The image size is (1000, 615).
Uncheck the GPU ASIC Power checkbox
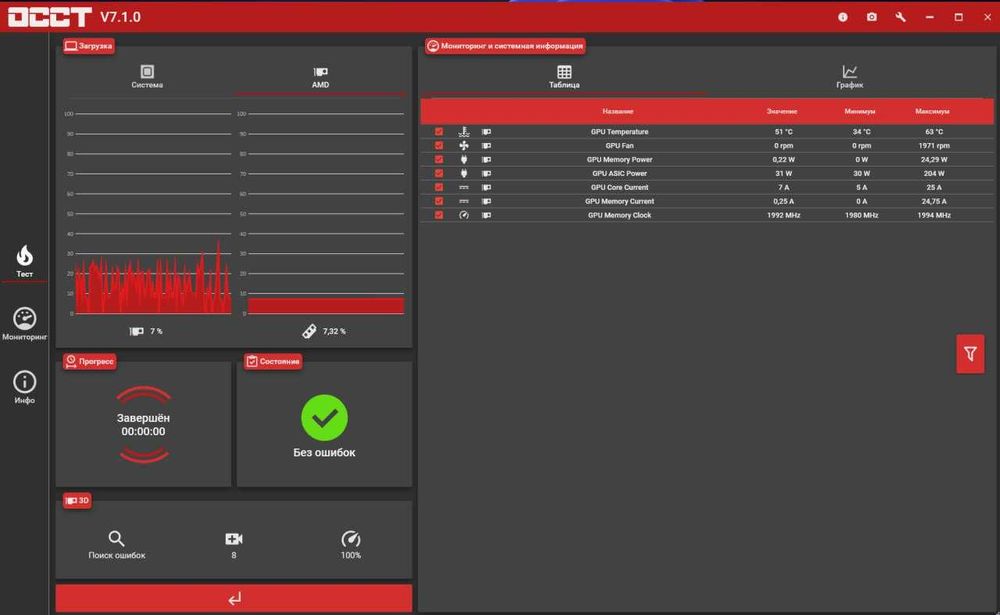click(x=439, y=174)
